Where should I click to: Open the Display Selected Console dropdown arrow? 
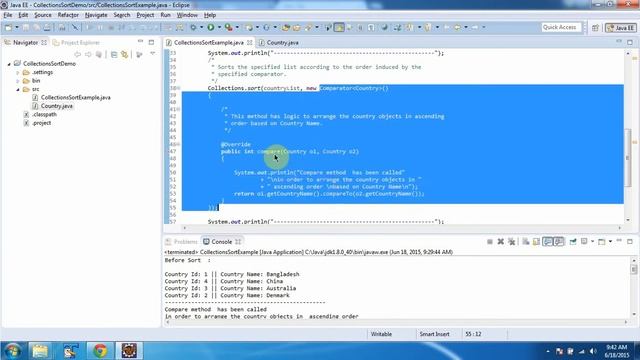tap(592, 242)
